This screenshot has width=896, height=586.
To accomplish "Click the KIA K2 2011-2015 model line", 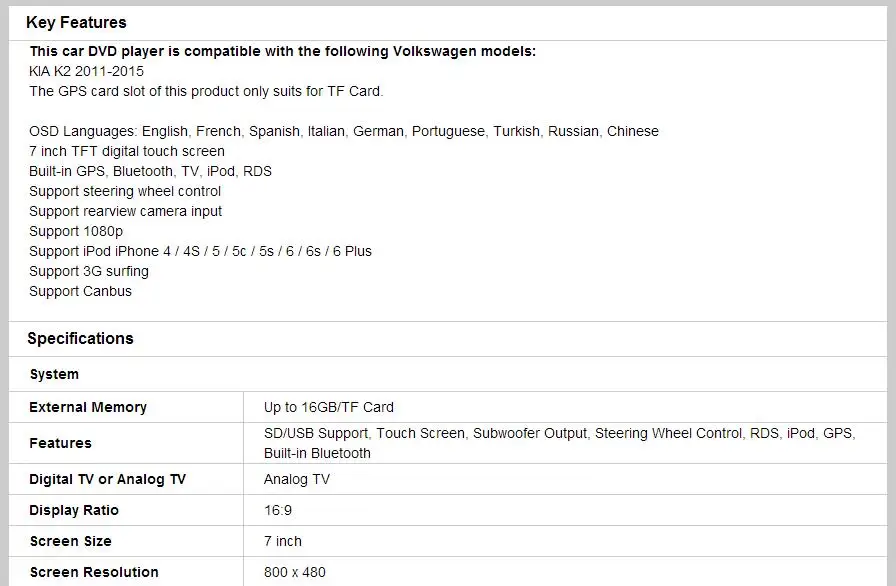I will pos(86,71).
